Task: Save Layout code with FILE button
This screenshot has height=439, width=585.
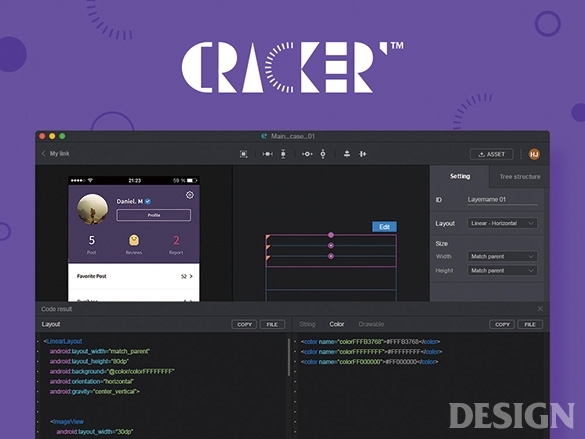Action: [272, 324]
